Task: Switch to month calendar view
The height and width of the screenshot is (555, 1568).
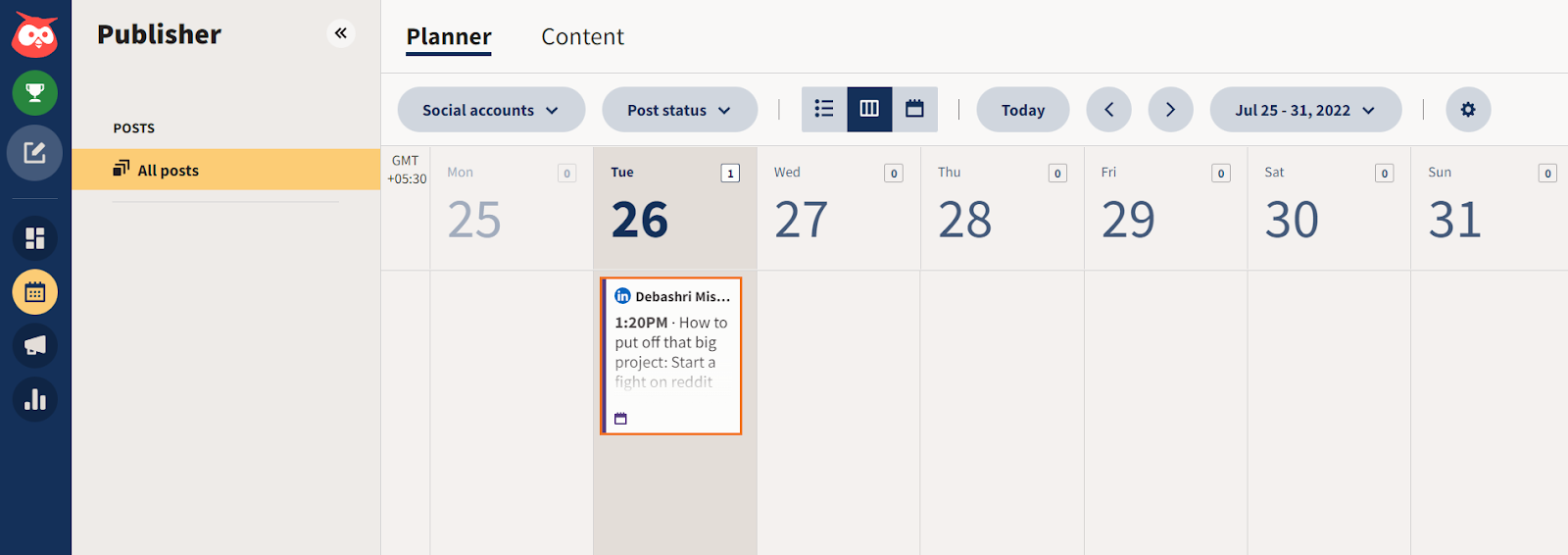Action: click(914, 109)
